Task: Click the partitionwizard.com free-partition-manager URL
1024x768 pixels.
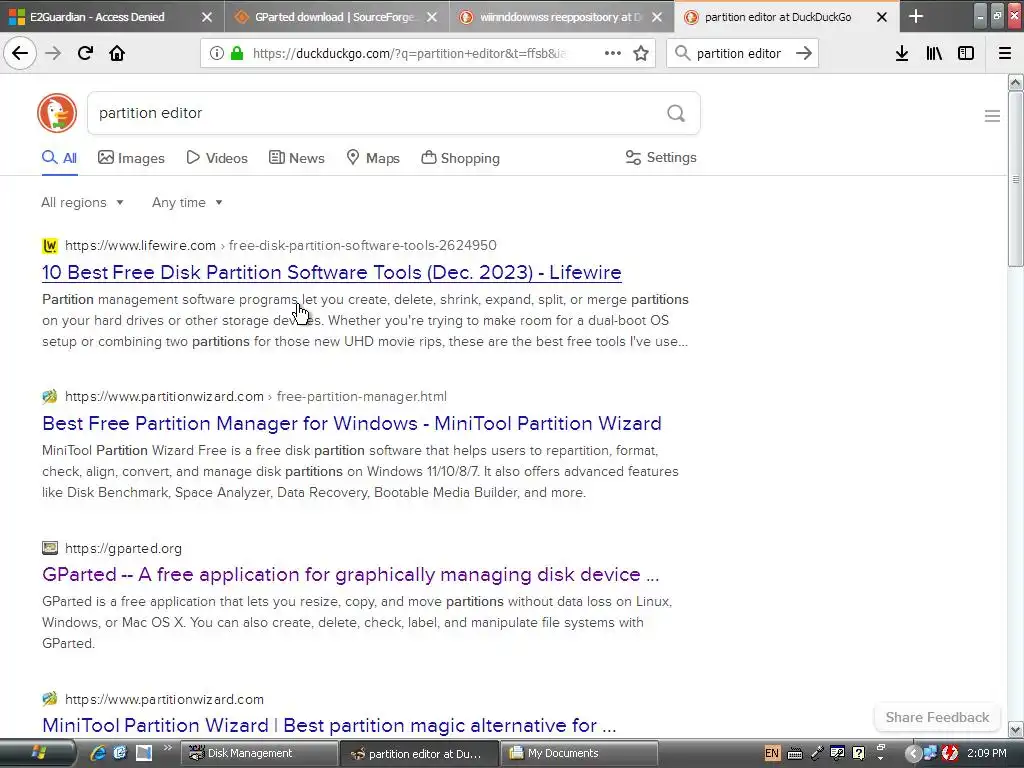Action: (256, 396)
